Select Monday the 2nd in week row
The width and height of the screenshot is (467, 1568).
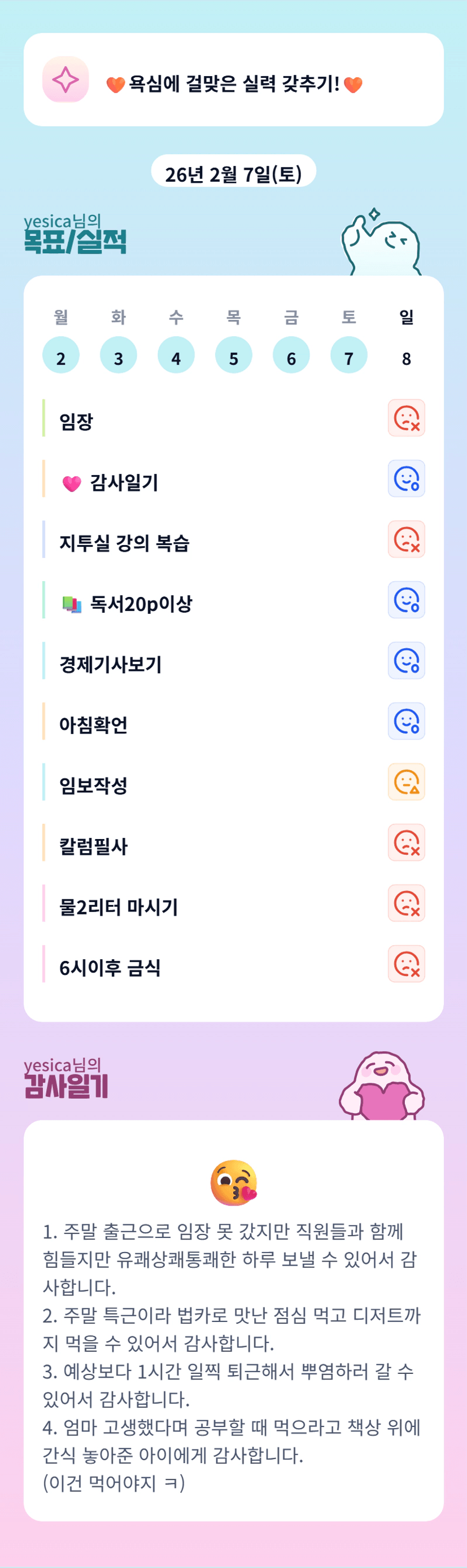point(61,355)
